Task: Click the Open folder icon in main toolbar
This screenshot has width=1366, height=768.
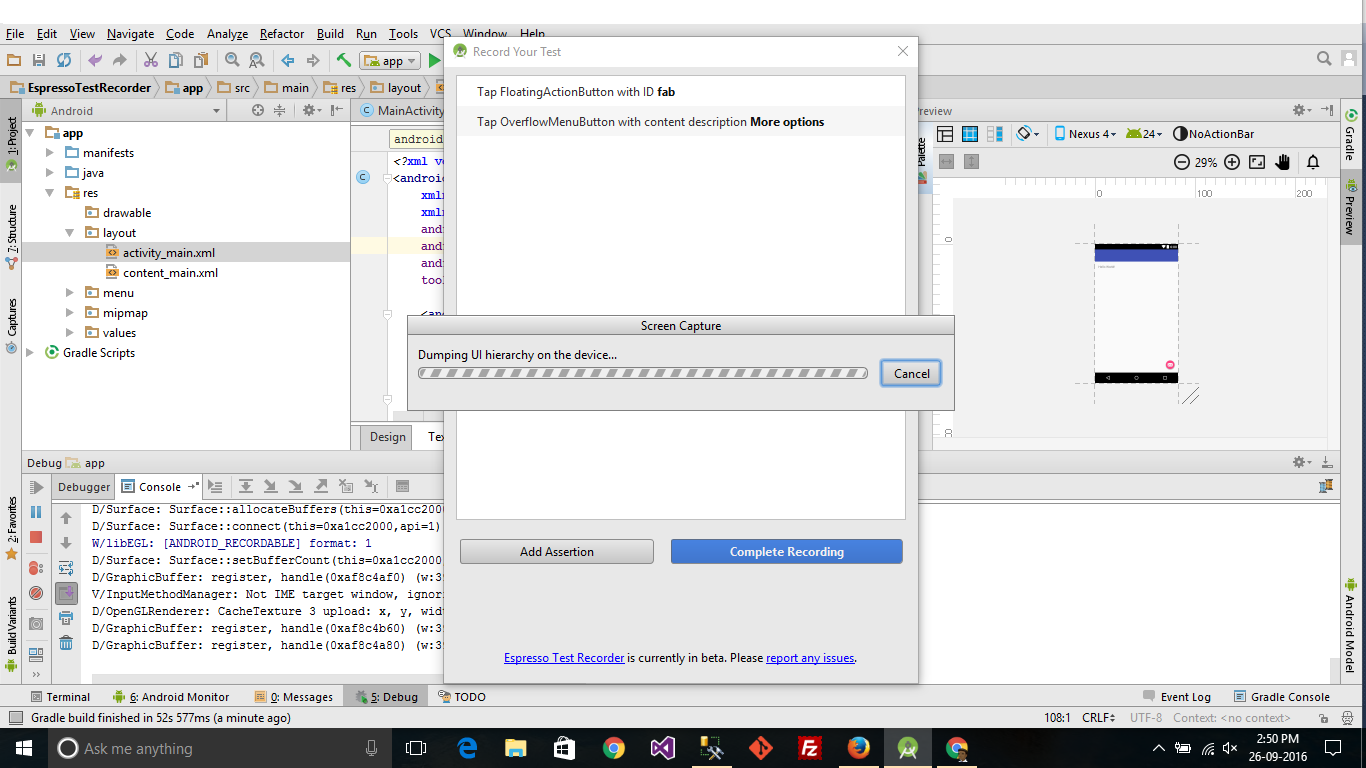Action: 14,61
